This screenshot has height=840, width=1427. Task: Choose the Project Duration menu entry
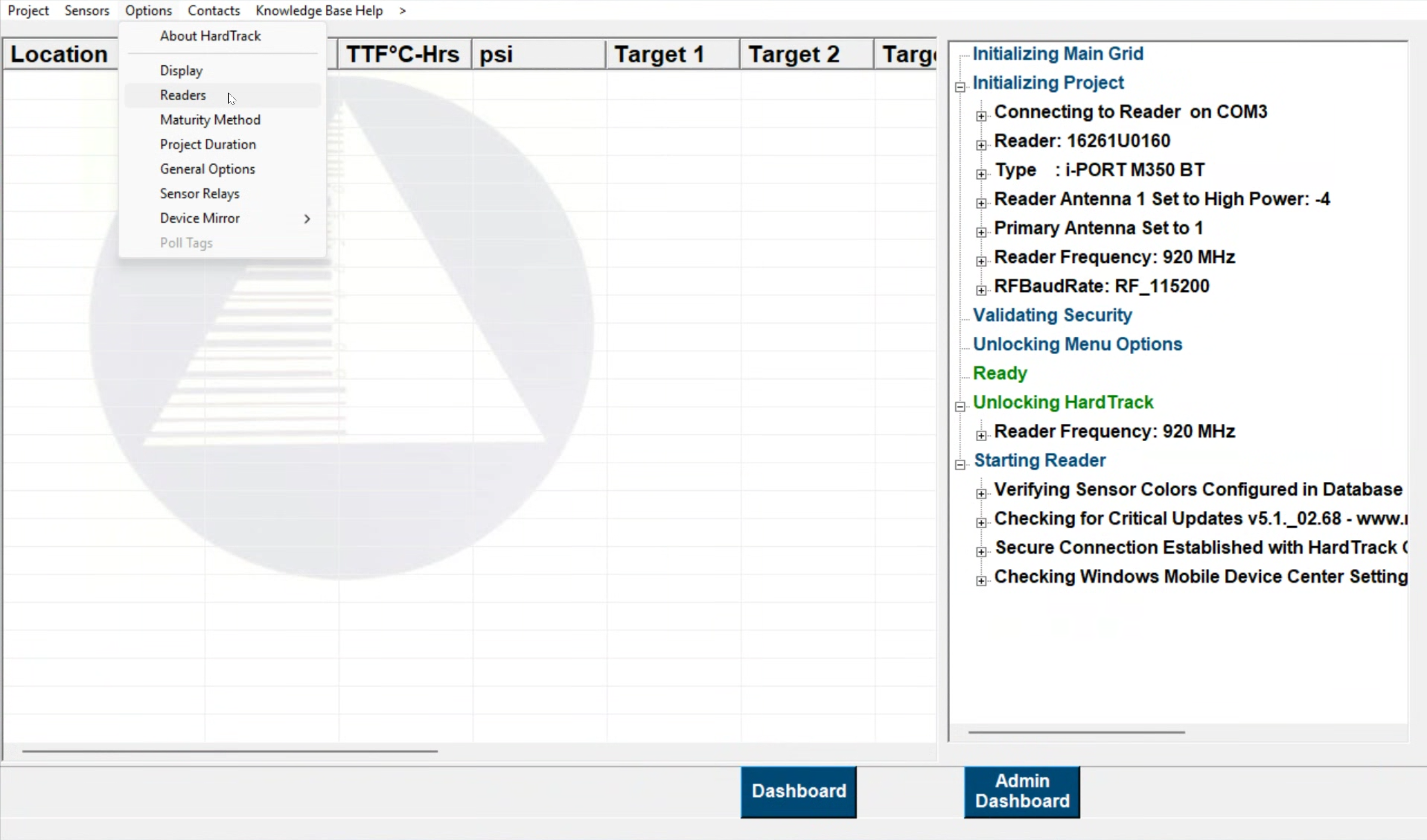point(208,144)
